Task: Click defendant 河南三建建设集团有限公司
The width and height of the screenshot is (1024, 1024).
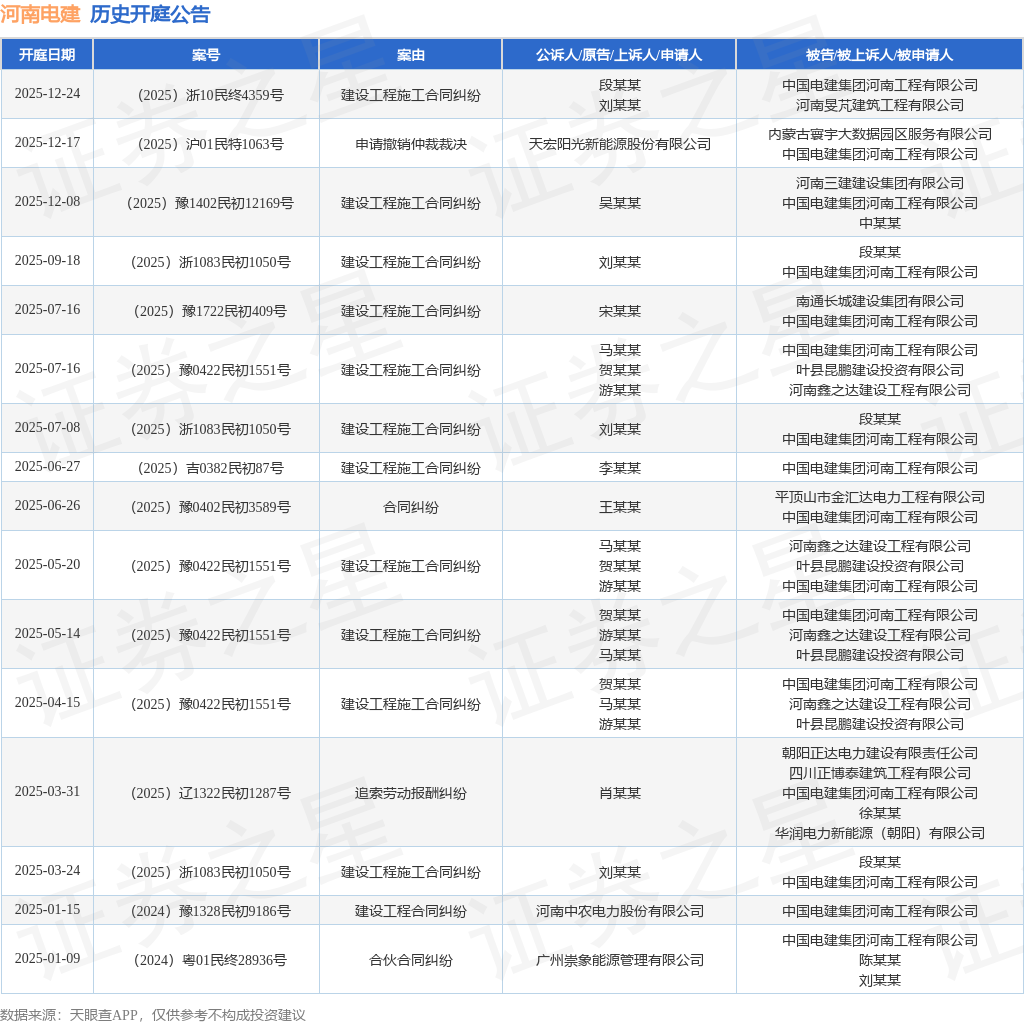Action: tap(880, 184)
